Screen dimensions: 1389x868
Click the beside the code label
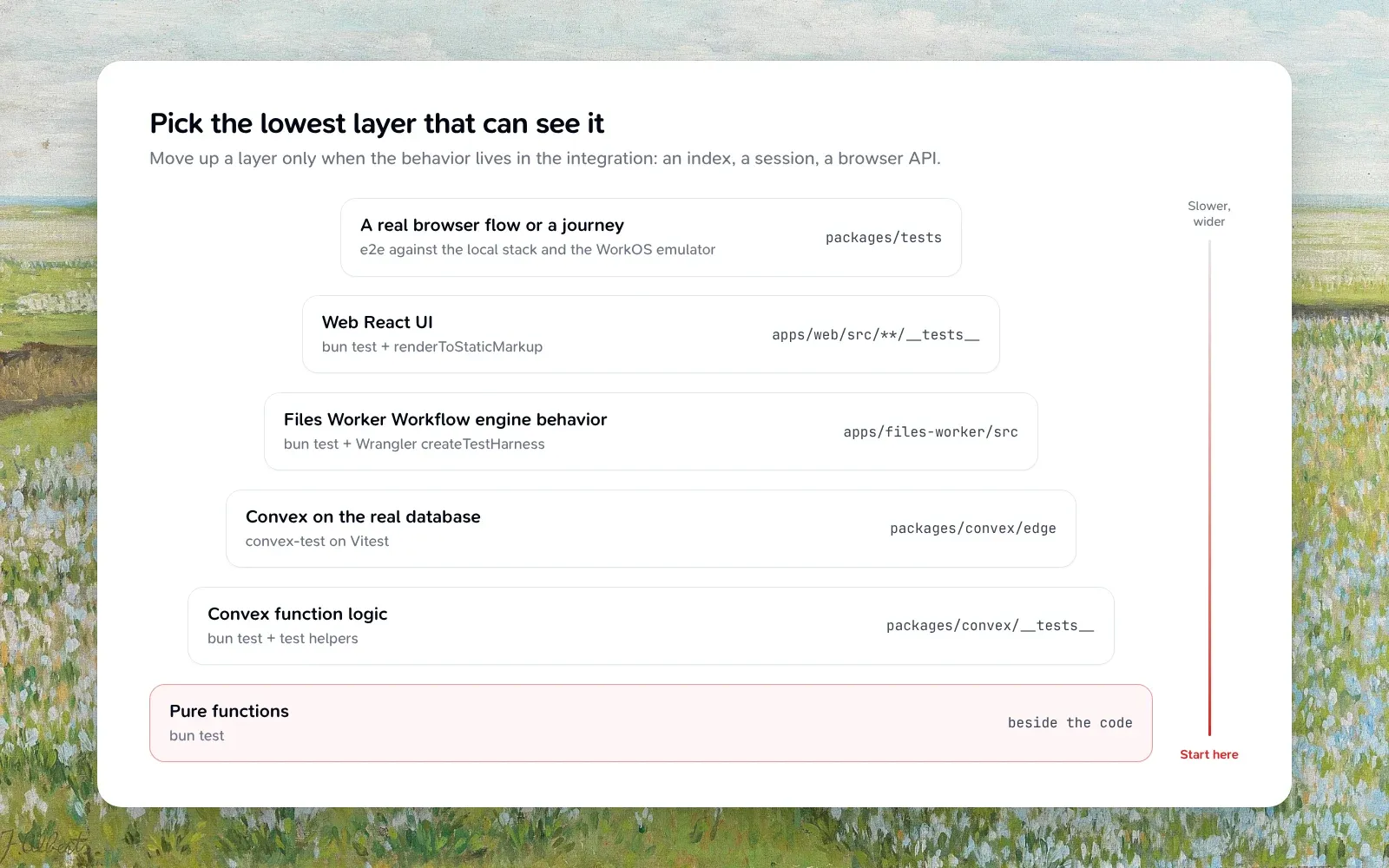point(1070,723)
